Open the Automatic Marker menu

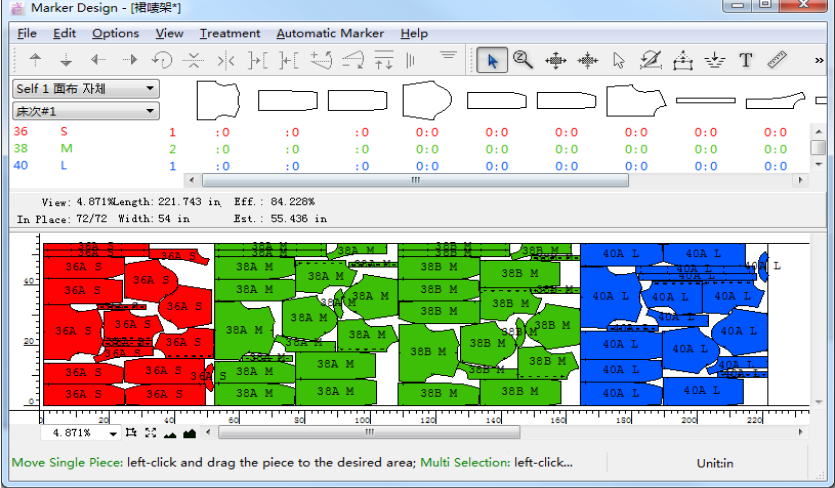330,33
